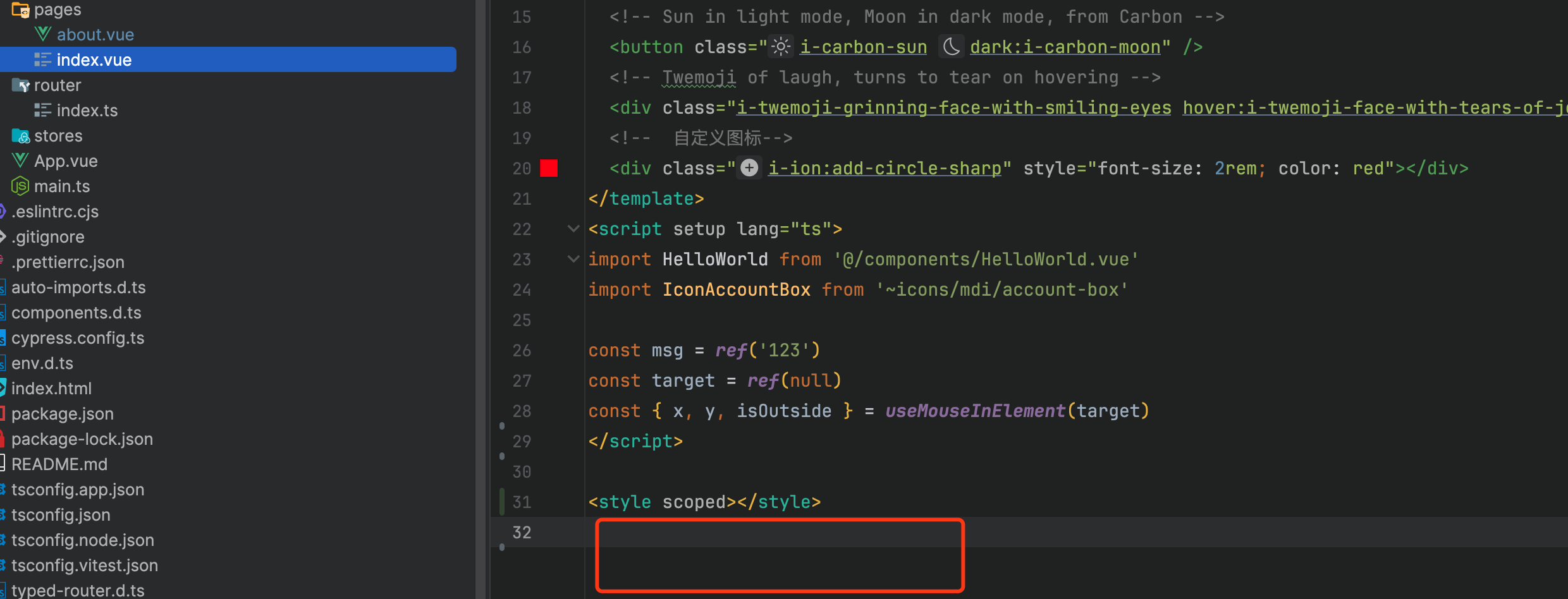The image size is (1568, 599).
Task: Open tsconfig.vitest.json file
Action: [x=85, y=565]
